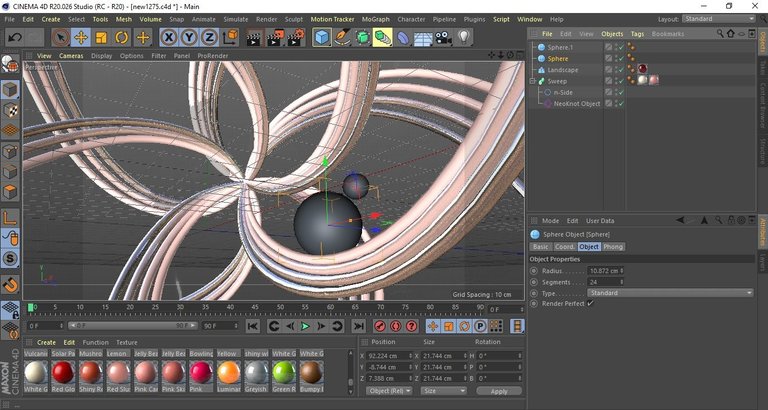Add a Cube primitive object
Image resolution: width=768 pixels, height=410 pixels.
(322, 38)
